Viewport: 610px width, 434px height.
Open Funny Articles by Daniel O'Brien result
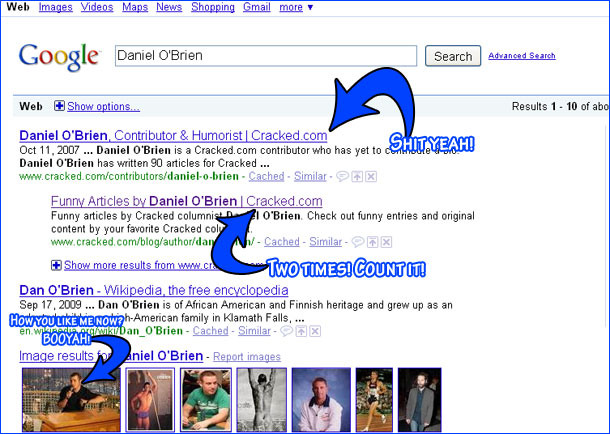click(x=187, y=201)
